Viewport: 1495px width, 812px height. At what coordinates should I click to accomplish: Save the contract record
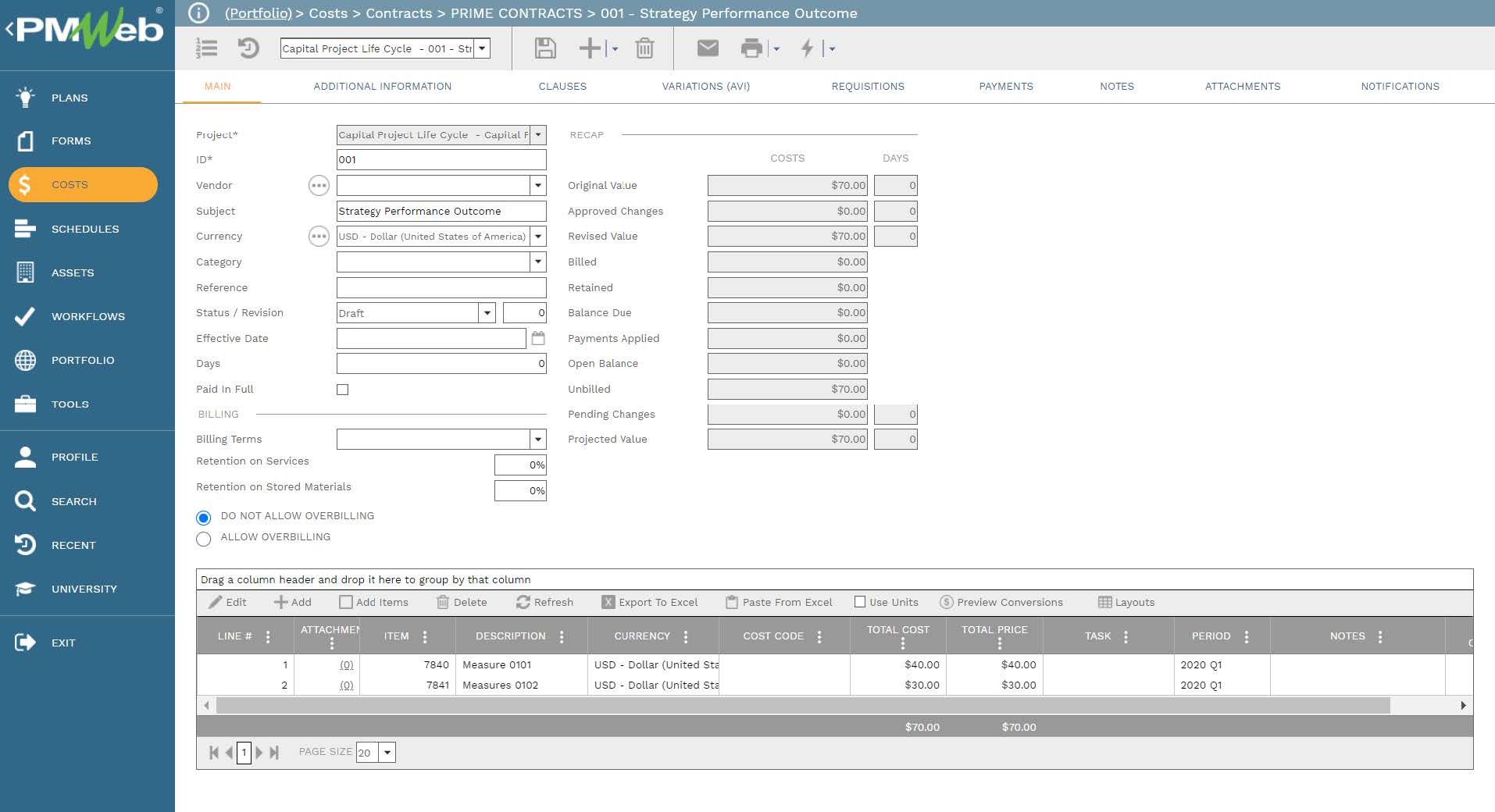point(545,48)
